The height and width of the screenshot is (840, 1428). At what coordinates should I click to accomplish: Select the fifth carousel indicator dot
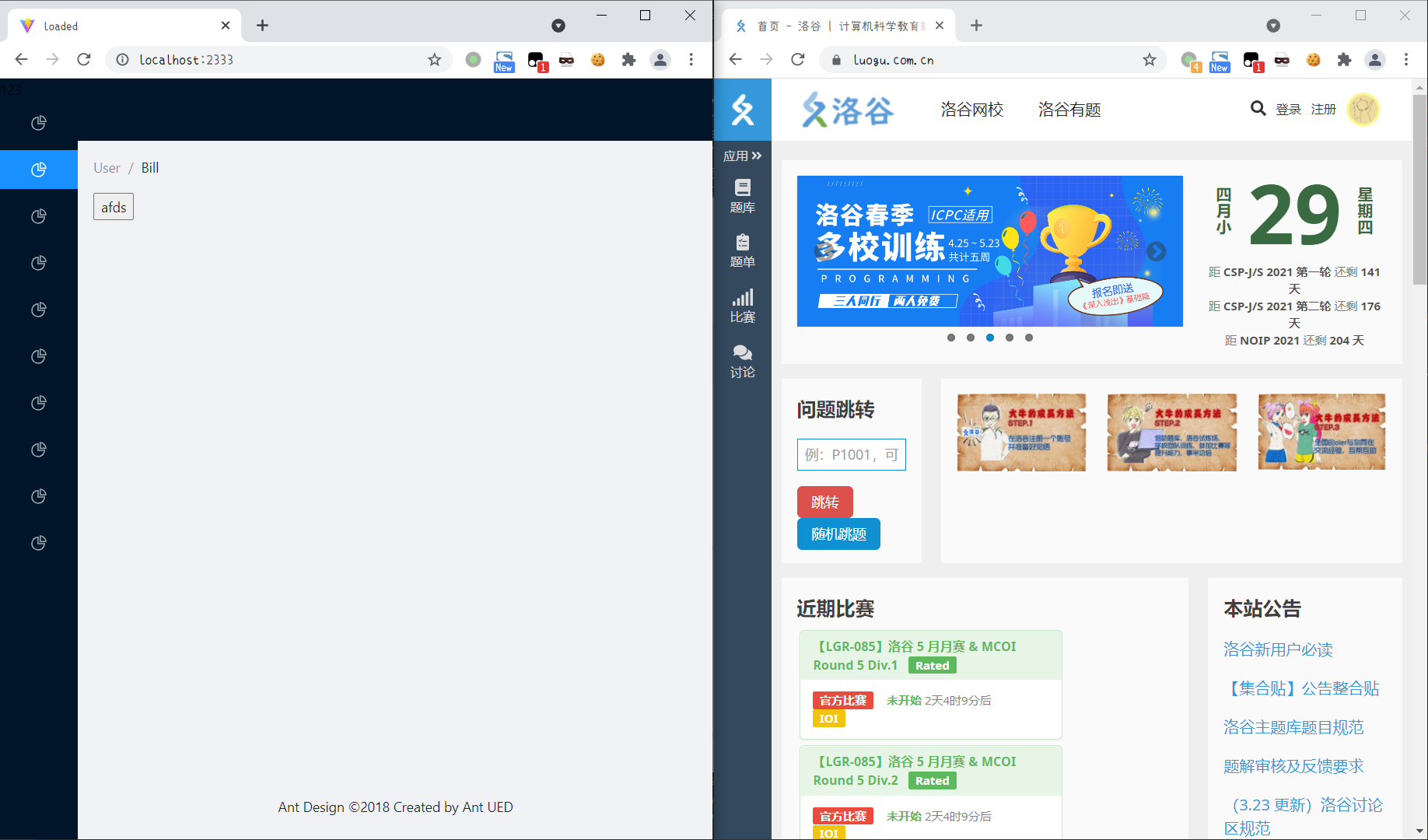tap(1029, 338)
